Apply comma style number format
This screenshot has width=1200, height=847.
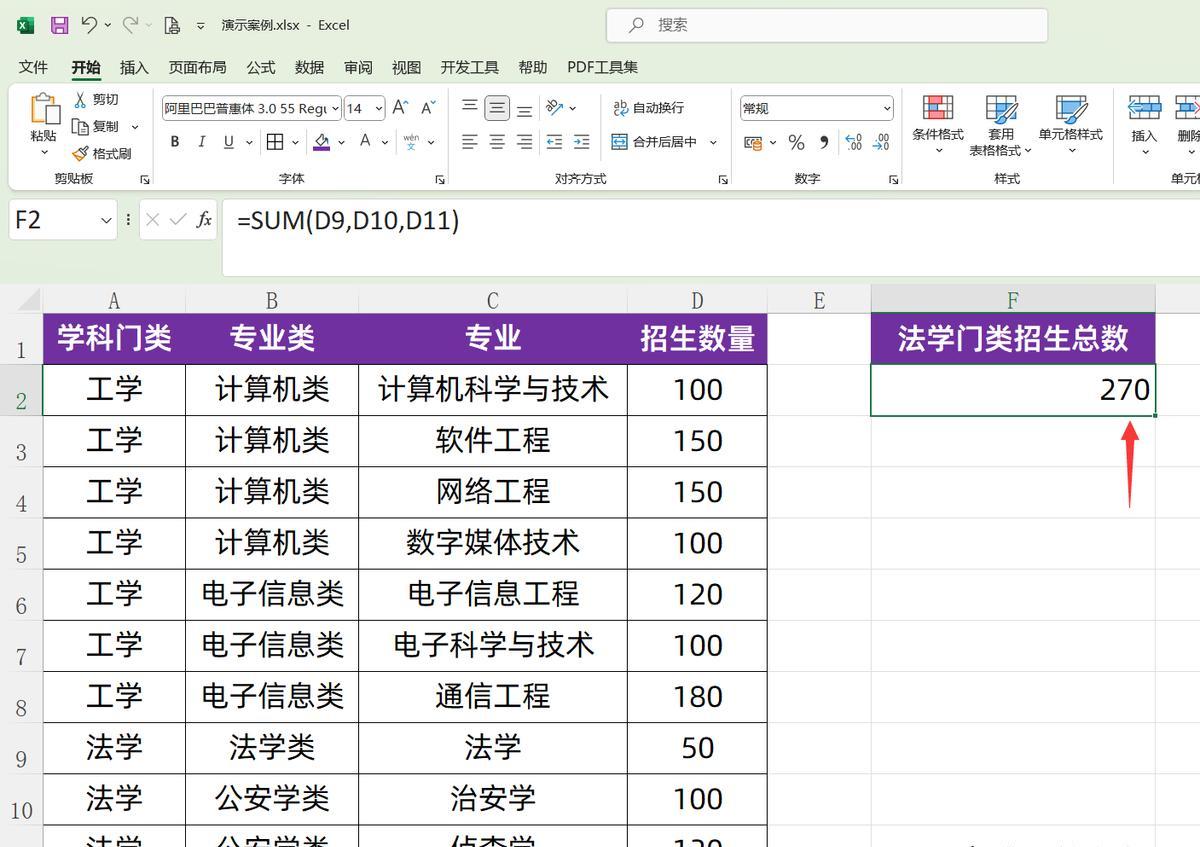(824, 143)
